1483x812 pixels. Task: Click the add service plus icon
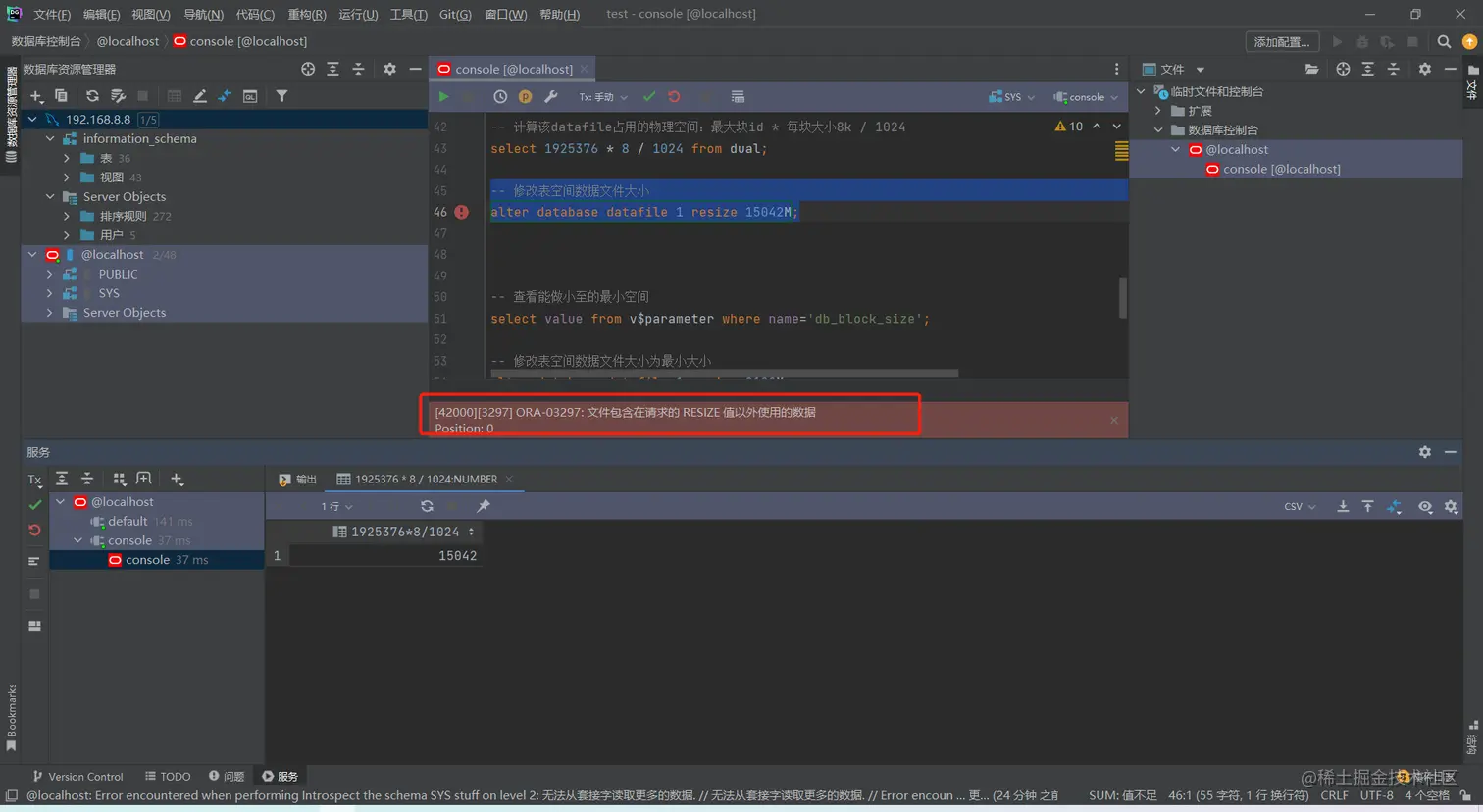click(x=177, y=479)
